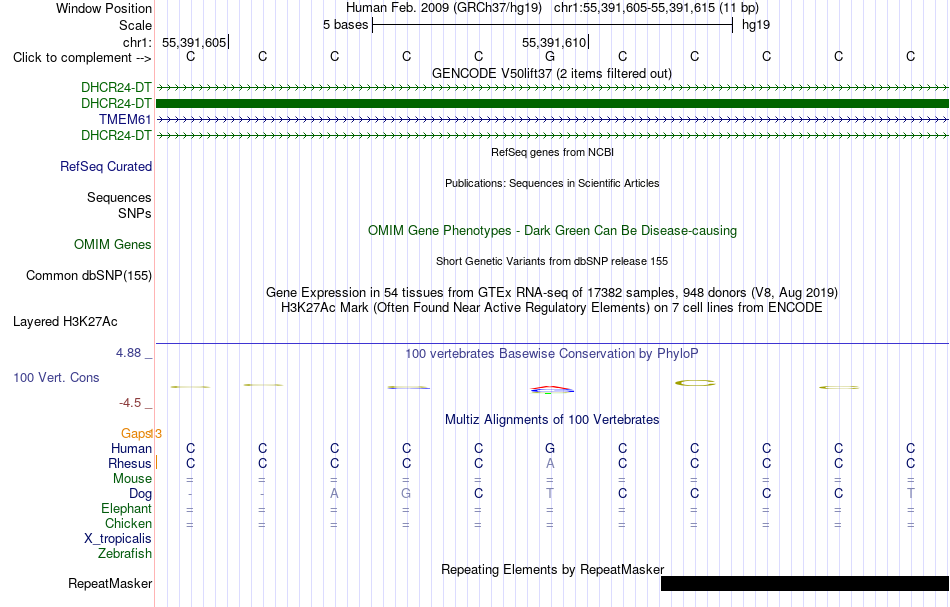
Task: Click 'Publications: Sequences in Scientific Articles' title
Action: (x=552, y=183)
